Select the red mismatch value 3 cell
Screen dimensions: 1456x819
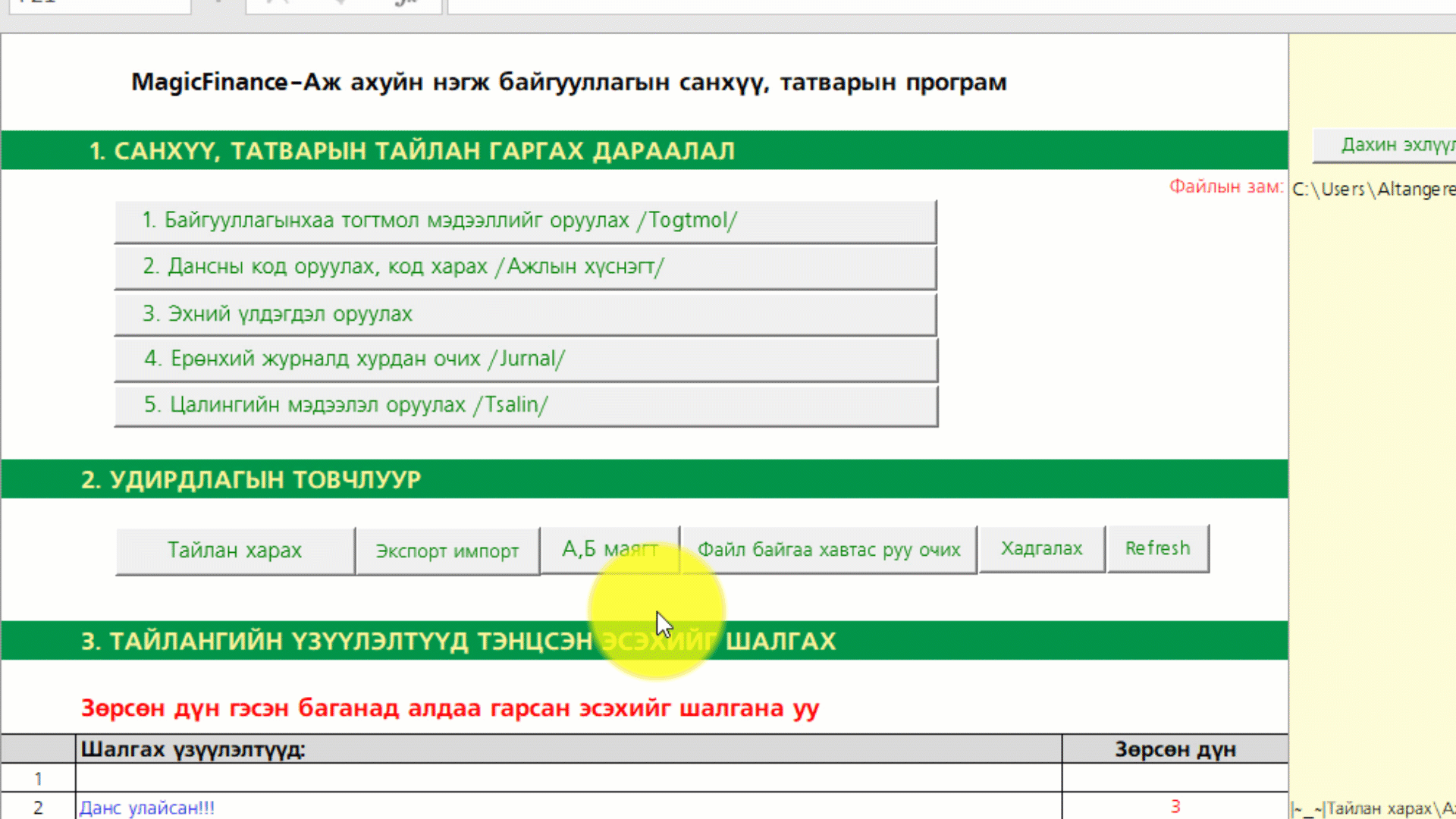click(1175, 807)
